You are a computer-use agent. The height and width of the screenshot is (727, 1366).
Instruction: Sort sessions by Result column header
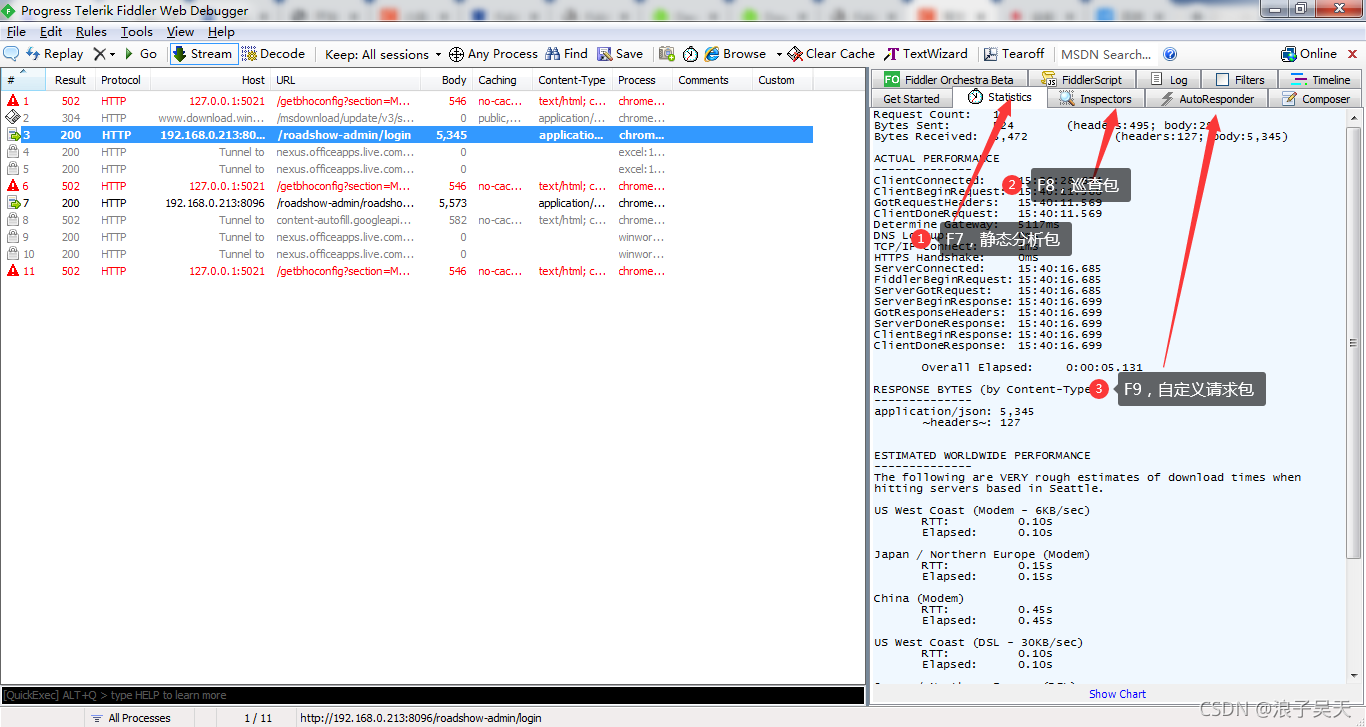(70, 80)
